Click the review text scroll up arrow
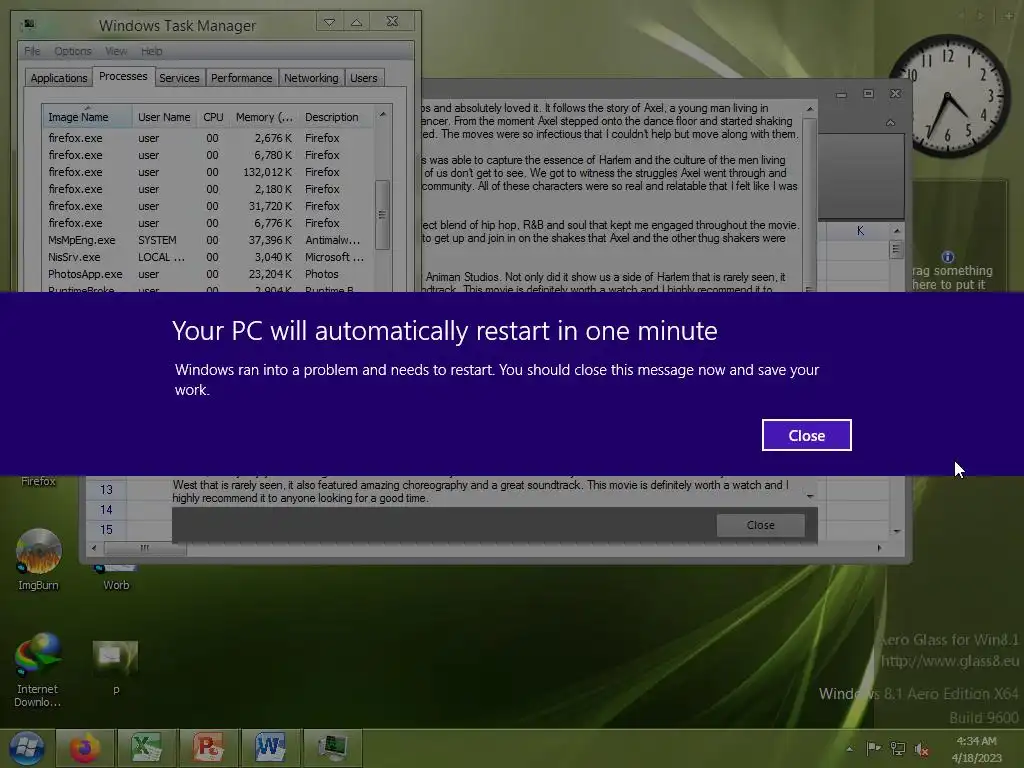Image resolution: width=1024 pixels, height=768 pixels. tap(810, 109)
